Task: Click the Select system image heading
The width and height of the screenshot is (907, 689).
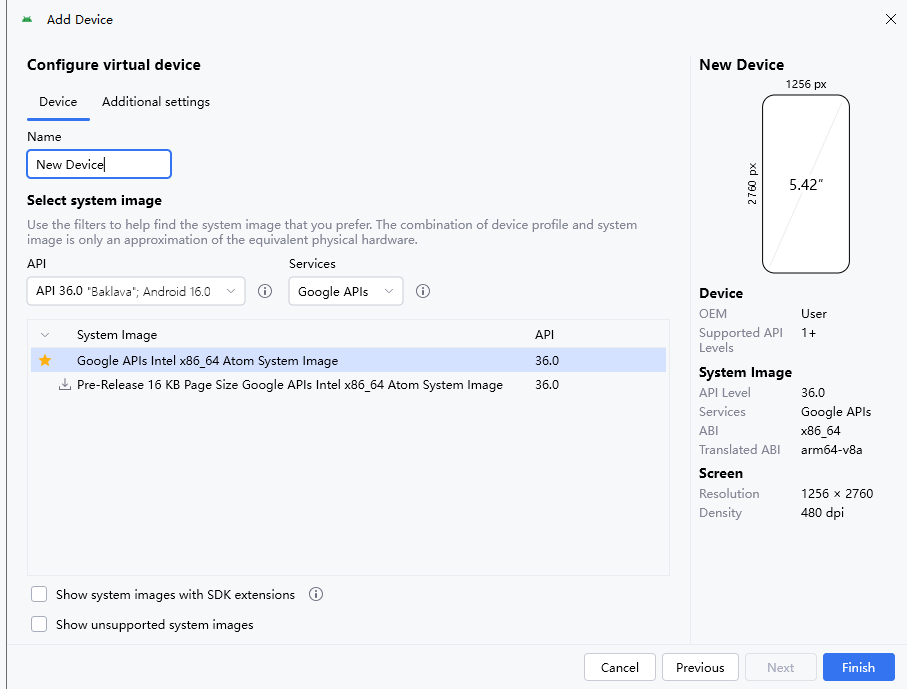Action: click(94, 200)
